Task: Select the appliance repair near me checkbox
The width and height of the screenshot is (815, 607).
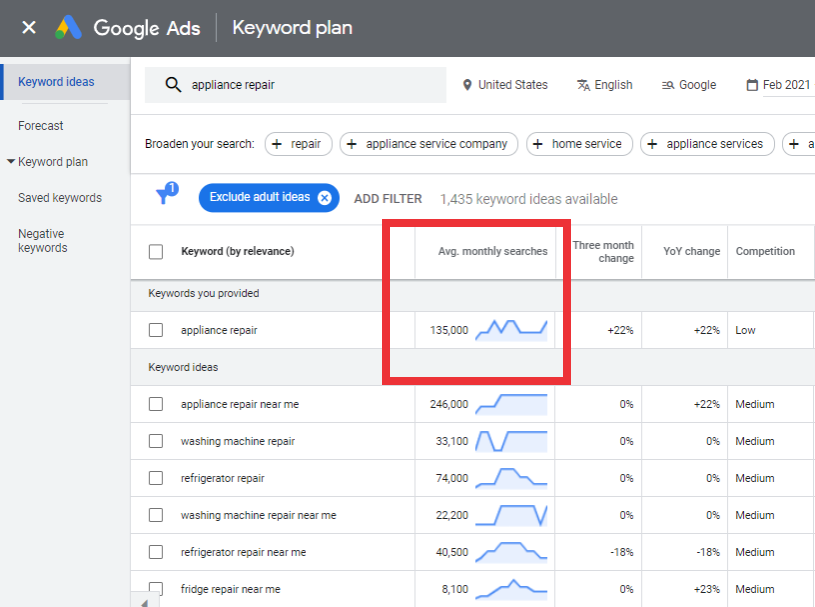Action: point(156,404)
